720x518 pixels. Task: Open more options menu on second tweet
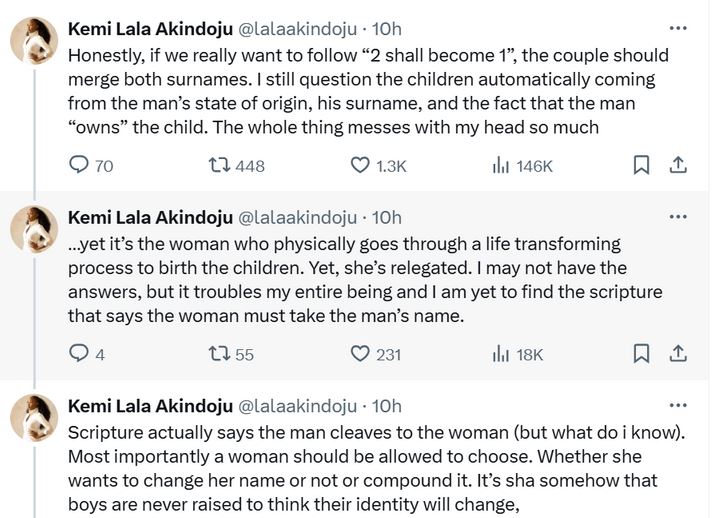click(678, 217)
